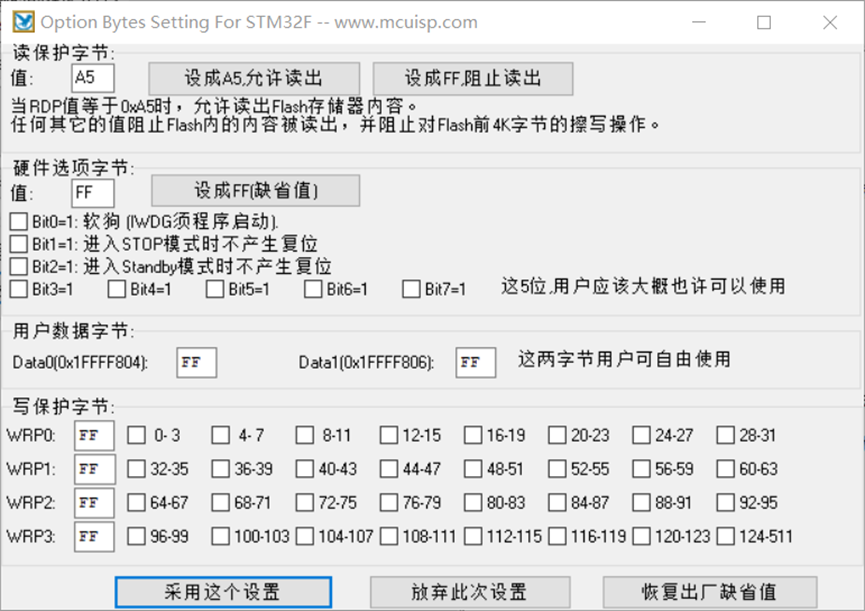Screen dimensions: 865x611
Task: Check the Bit7=1 checkbox
Action: [412, 289]
